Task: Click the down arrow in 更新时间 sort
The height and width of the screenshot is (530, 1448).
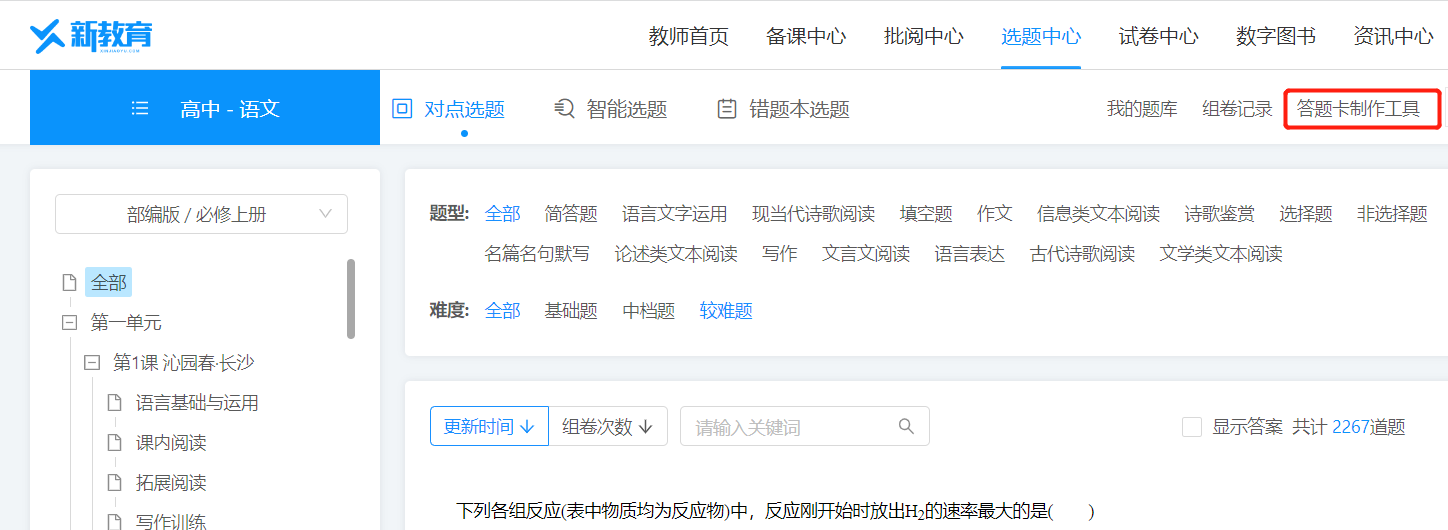Action: point(527,427)
